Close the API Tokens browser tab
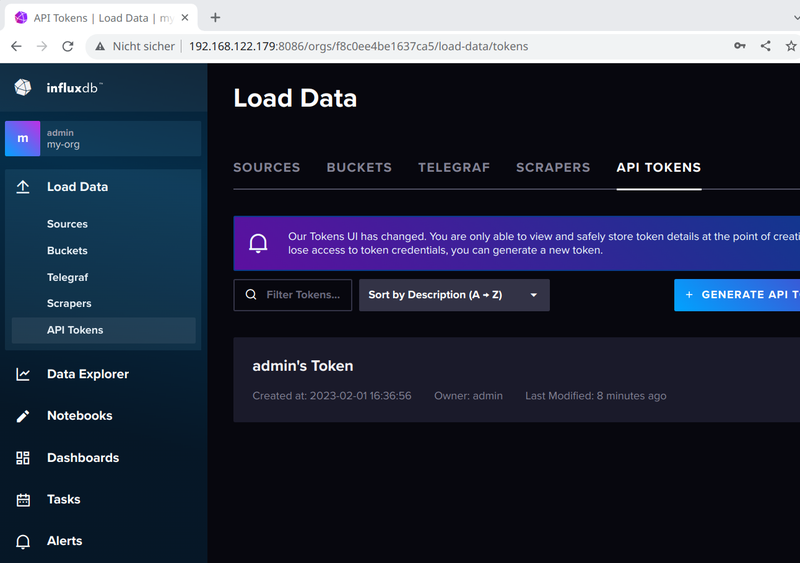Image resolution: width=800 pixels, height=563 pixels. (185, 18)
